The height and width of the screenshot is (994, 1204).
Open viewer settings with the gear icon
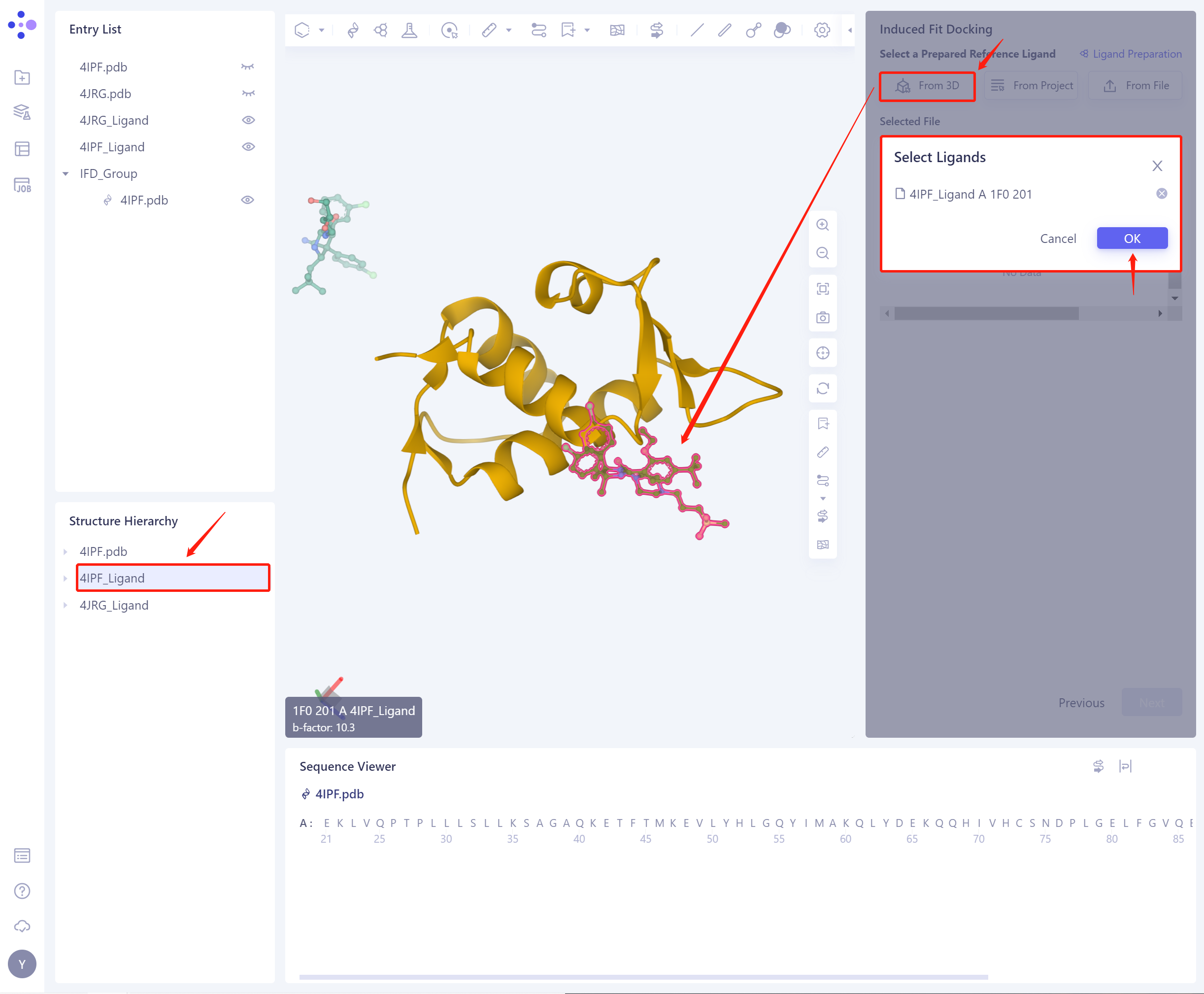822,30
